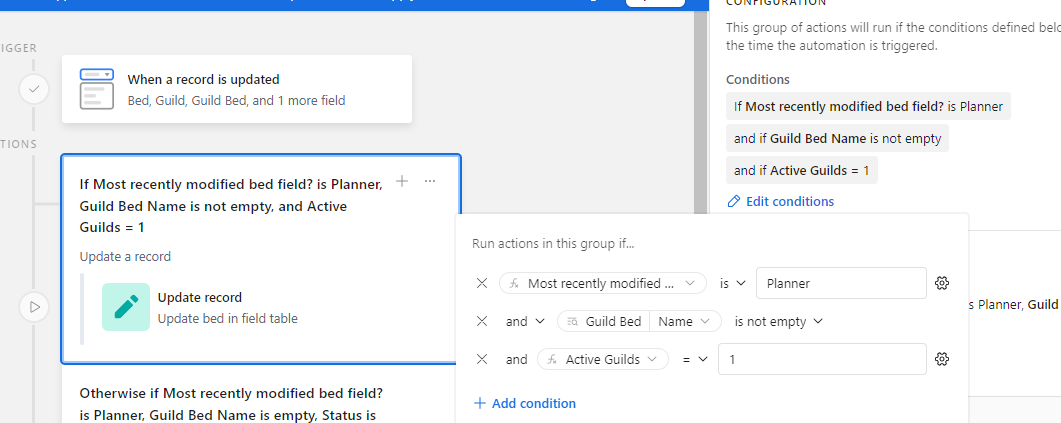Screen dimensions: 1061x423
Task: Open gear settings for Active Guilds value
Action: pos(942,359)
